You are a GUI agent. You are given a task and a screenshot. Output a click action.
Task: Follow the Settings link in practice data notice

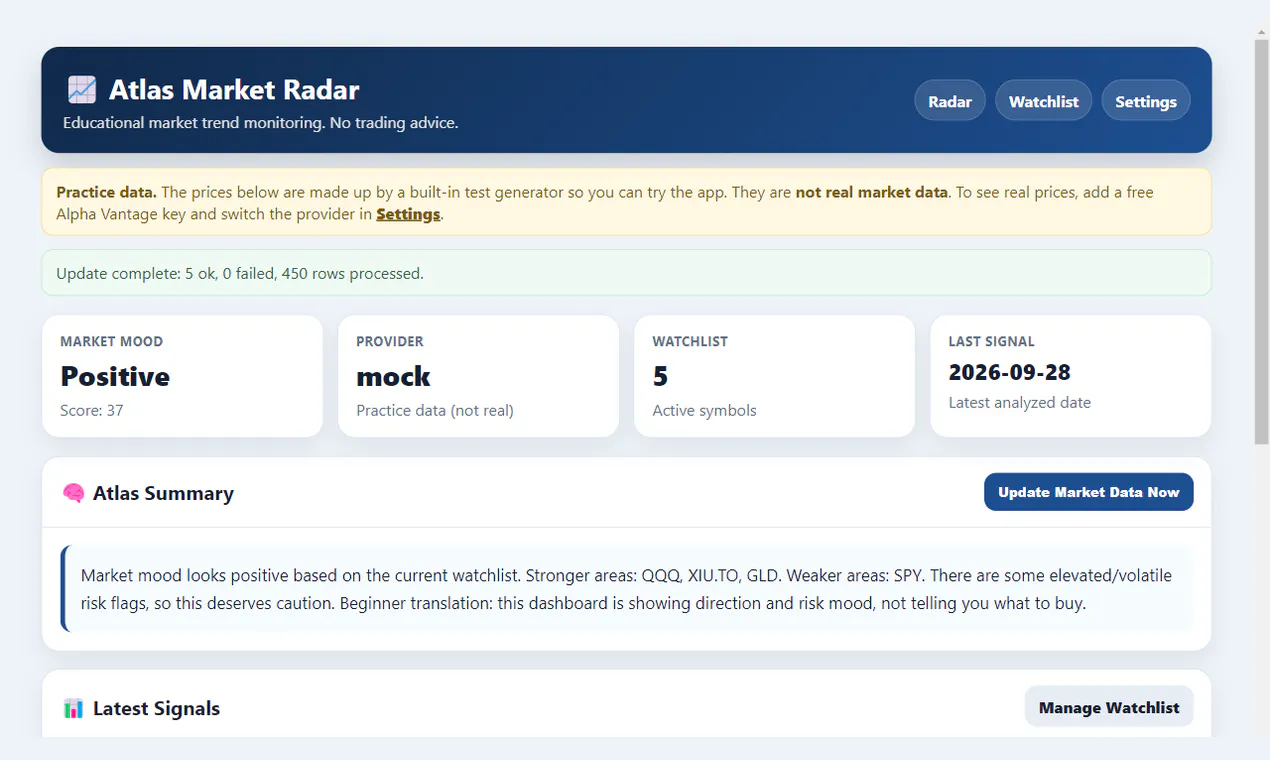point(408,214)
